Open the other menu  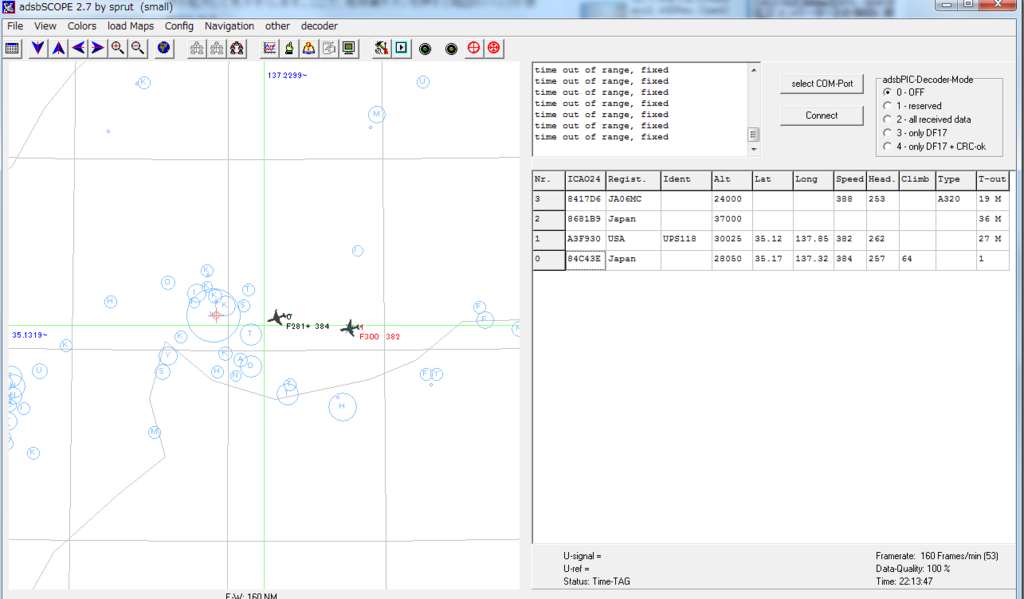(278, 26)
